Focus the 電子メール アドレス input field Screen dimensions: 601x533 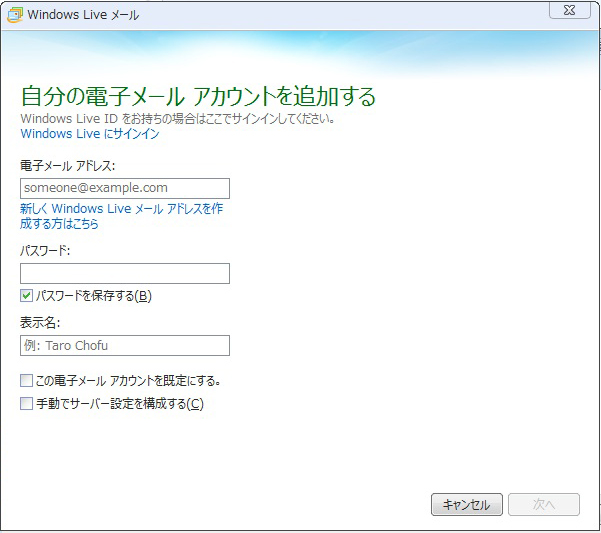click(125, 188)
